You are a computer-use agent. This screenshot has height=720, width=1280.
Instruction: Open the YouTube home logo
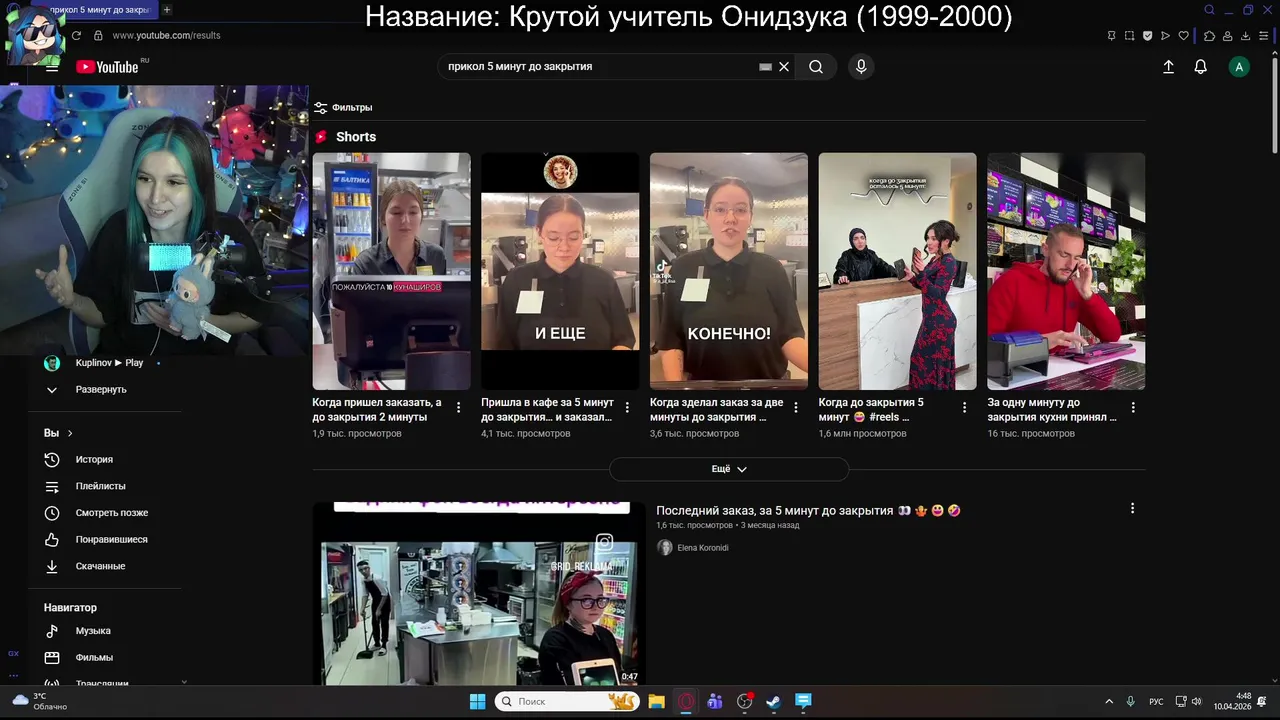(x=107, y=67)
